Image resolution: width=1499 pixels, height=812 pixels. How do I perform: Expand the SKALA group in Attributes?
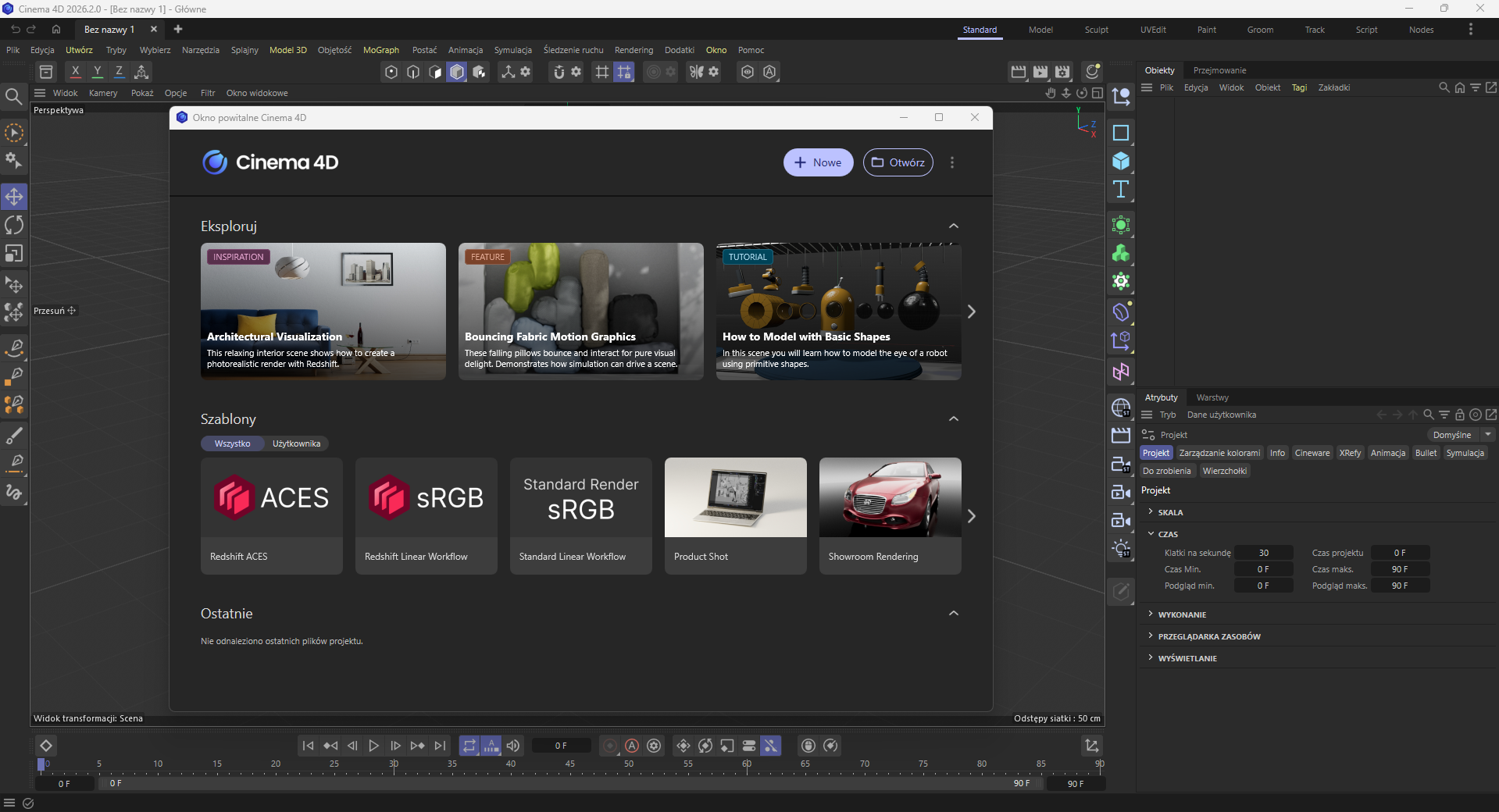point(1151,511)
